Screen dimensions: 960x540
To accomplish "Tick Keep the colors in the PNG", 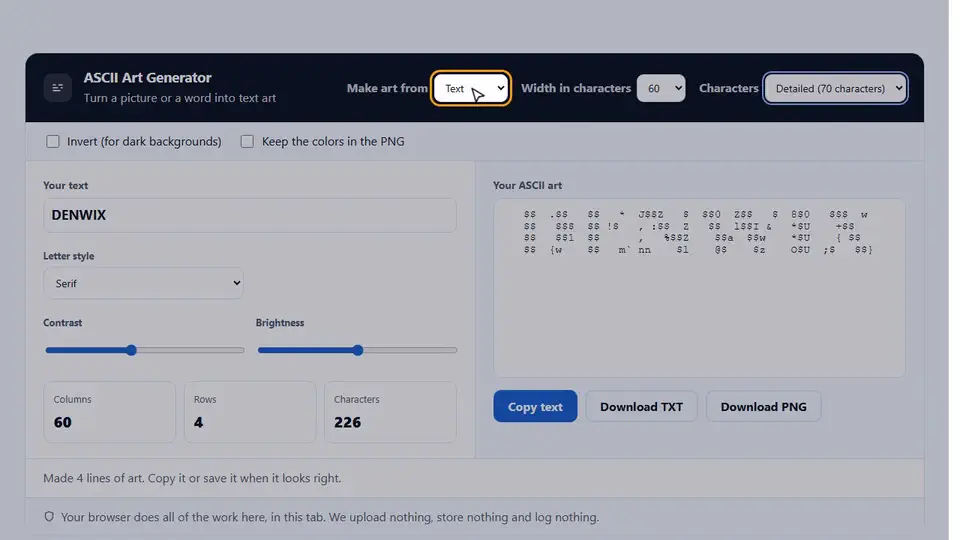I will pyautogui.click(x=247, y=141).
